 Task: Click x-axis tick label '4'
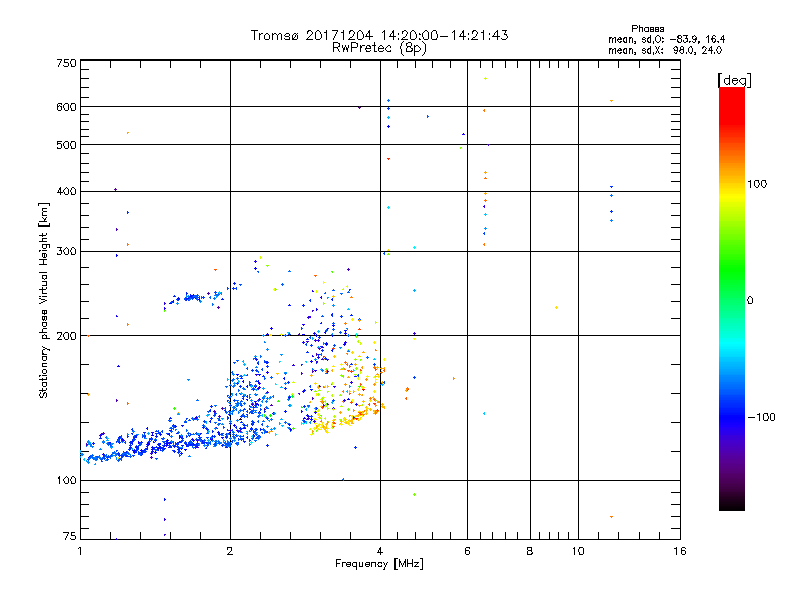click(380, 551)
